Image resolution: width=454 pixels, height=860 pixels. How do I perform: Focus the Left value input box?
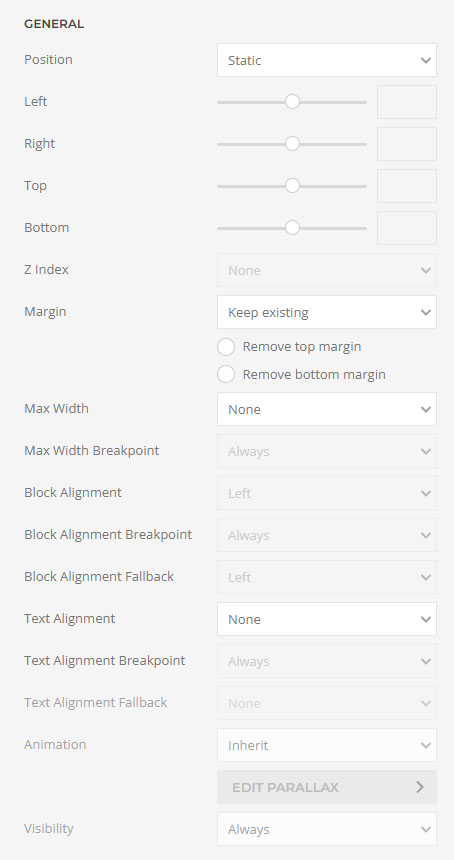(407, 102)
